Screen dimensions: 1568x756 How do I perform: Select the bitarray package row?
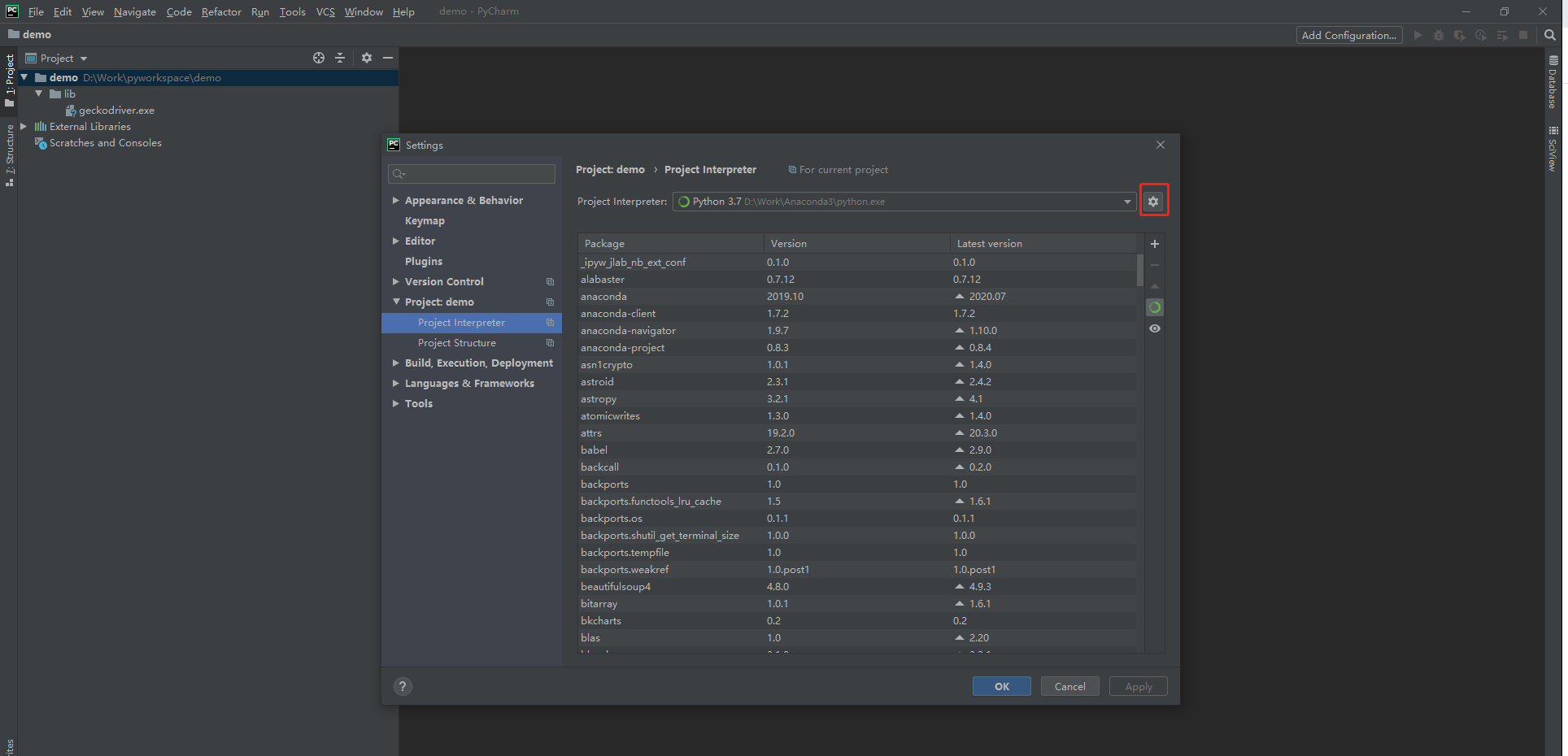(857, 603)
